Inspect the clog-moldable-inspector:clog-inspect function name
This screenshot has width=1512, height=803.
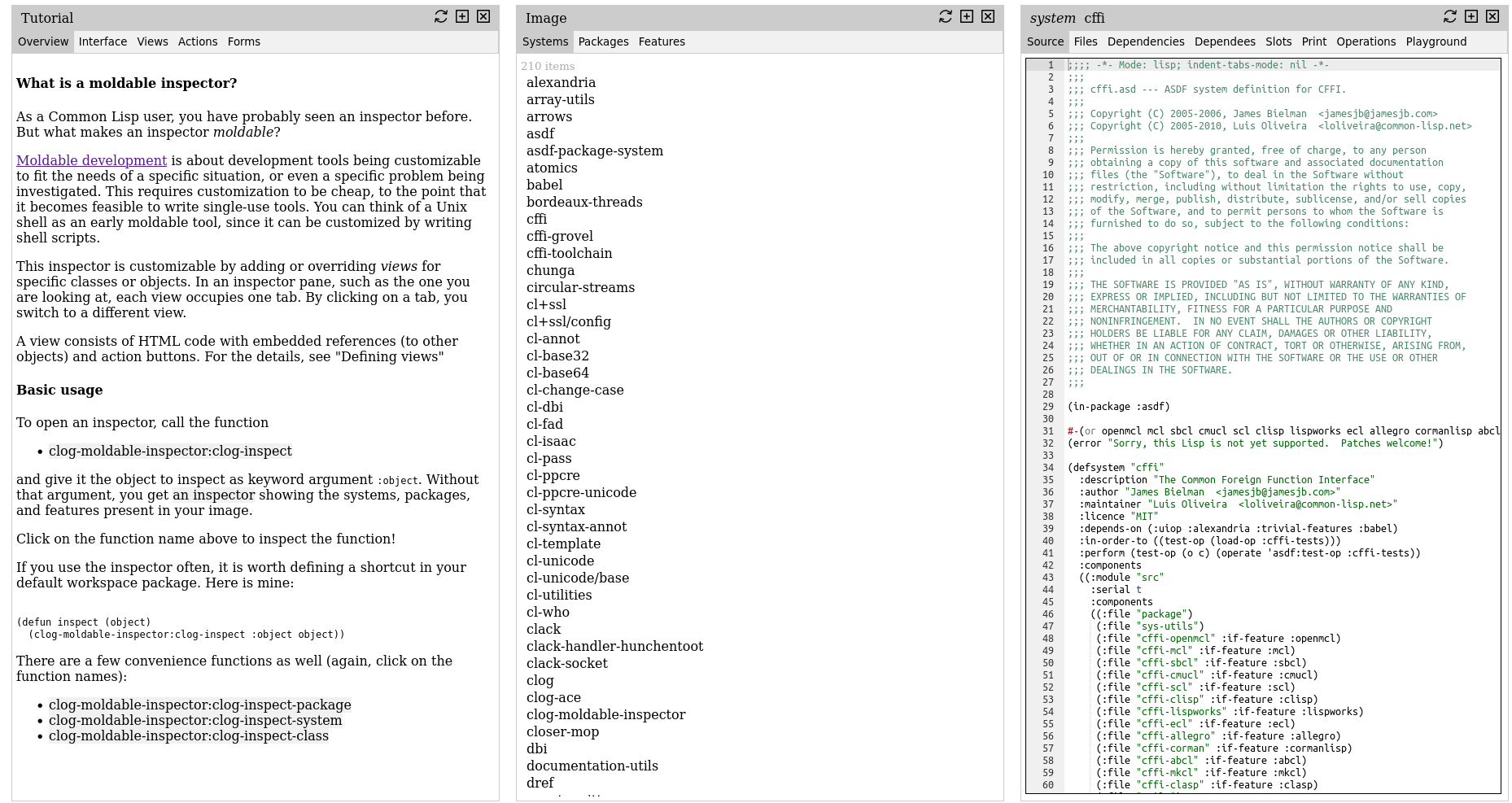pyautogui.click(x=170, y=452)
